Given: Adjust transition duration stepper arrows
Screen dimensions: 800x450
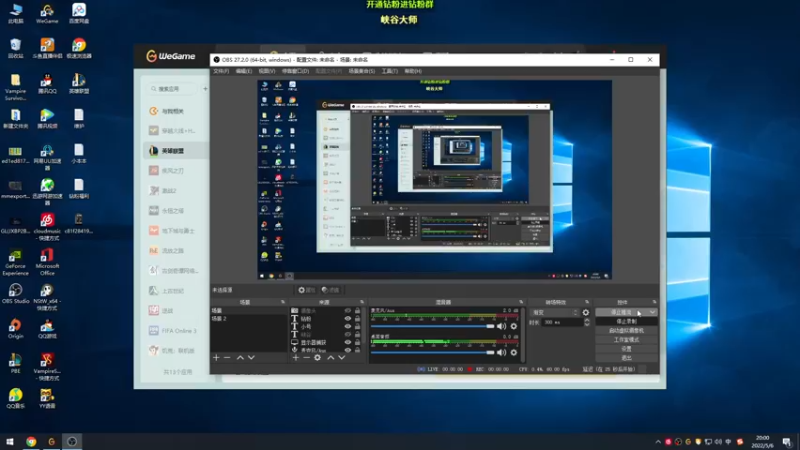Looking at the screenshot, I should pos(587,322).
